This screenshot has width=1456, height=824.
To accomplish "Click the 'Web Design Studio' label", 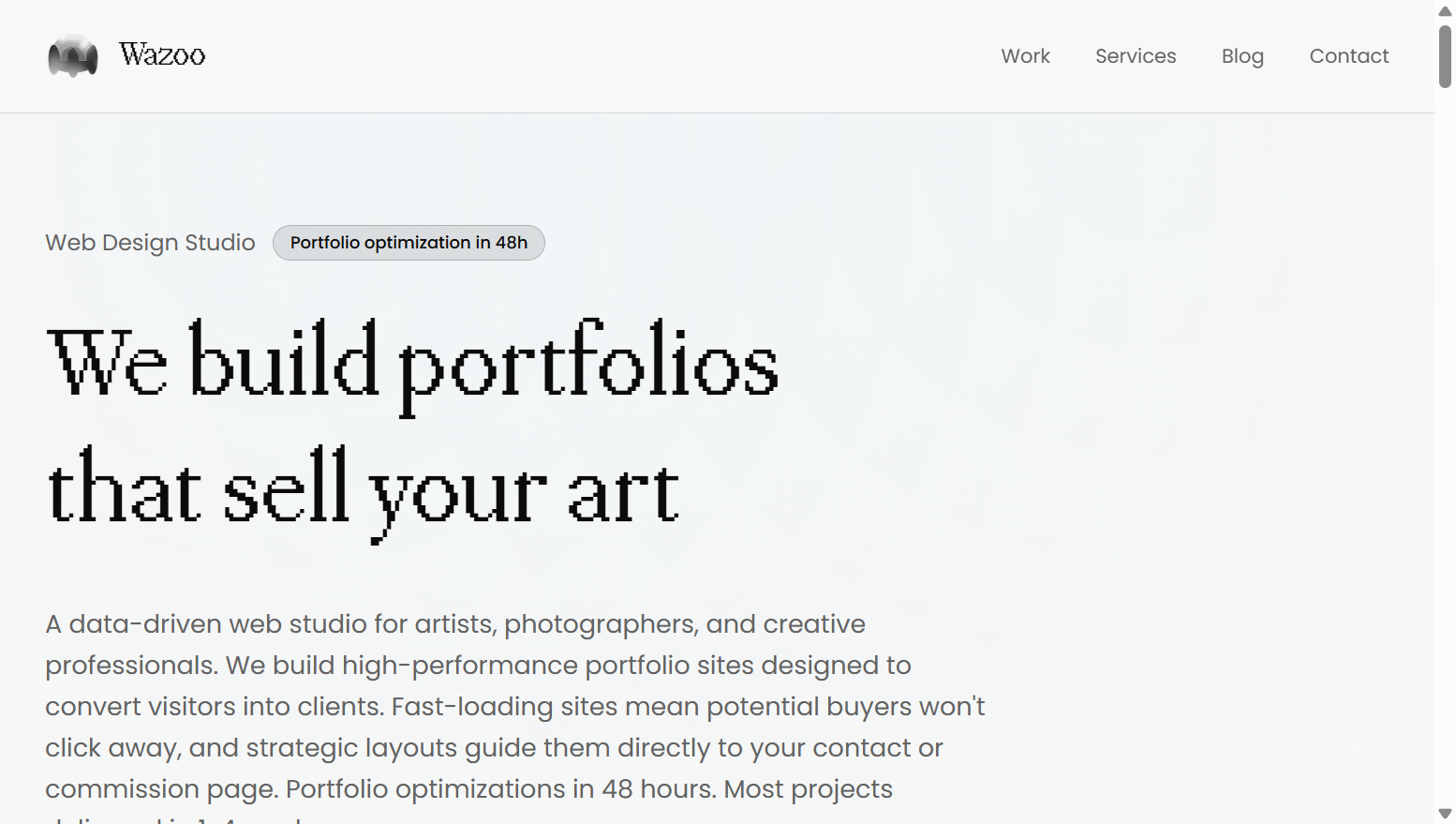I will click(x=149, y=242).
